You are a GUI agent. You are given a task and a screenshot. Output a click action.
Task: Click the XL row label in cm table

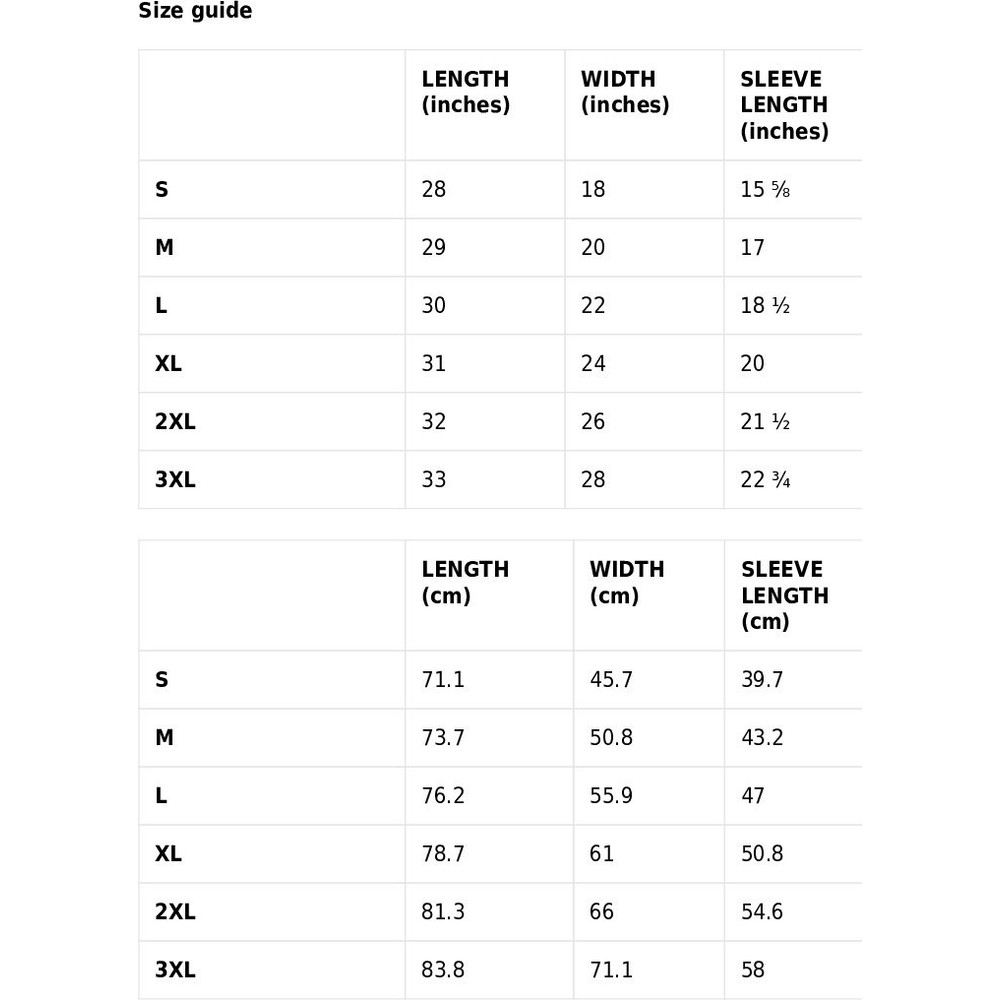(168, 854)
